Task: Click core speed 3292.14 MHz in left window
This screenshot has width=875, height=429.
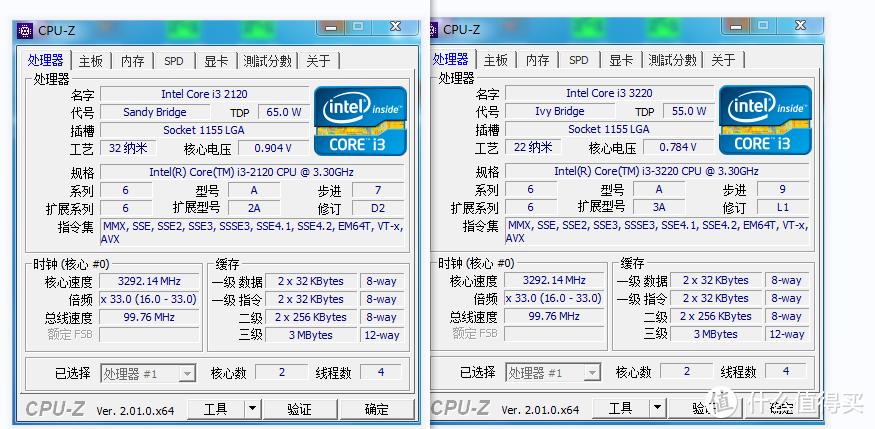Action: 149,281
